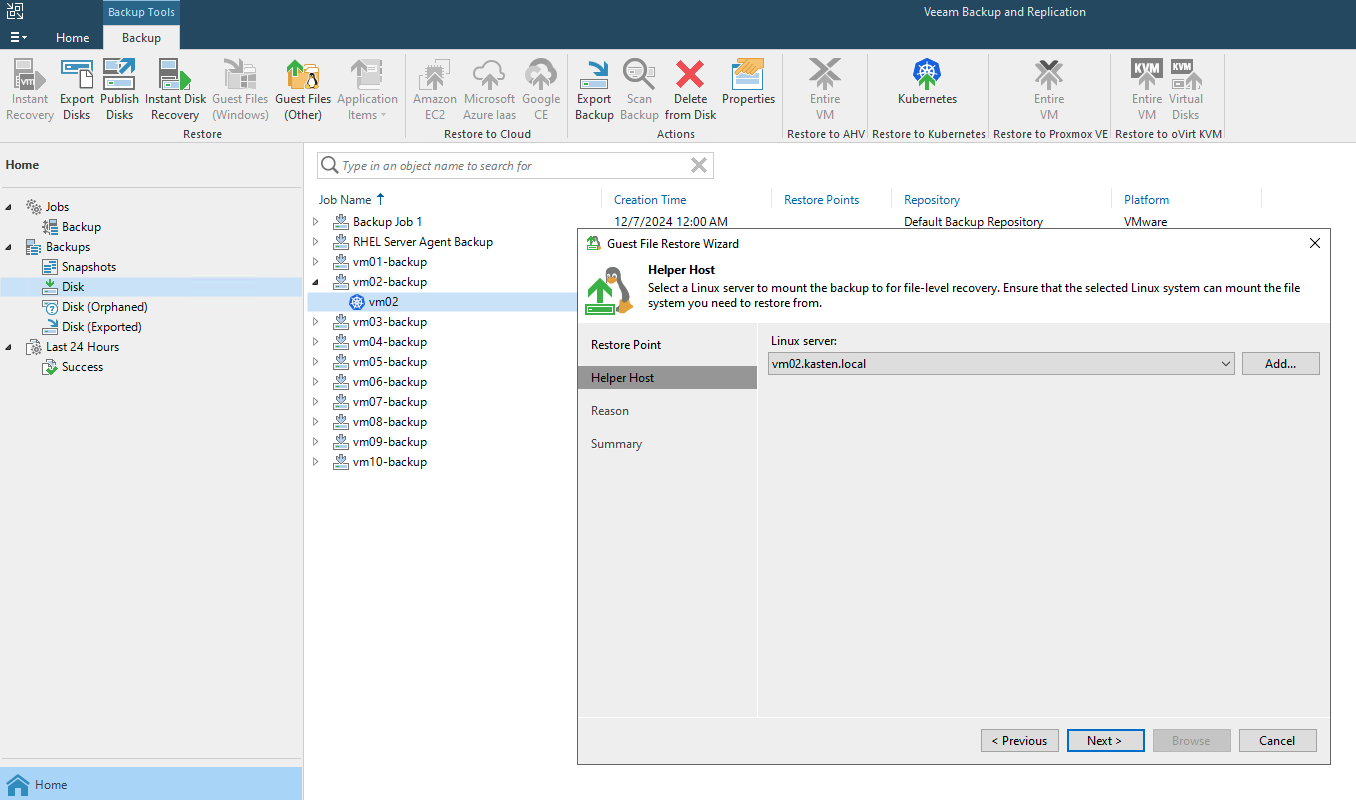Click the Restore Points column header

coord(821,200)
